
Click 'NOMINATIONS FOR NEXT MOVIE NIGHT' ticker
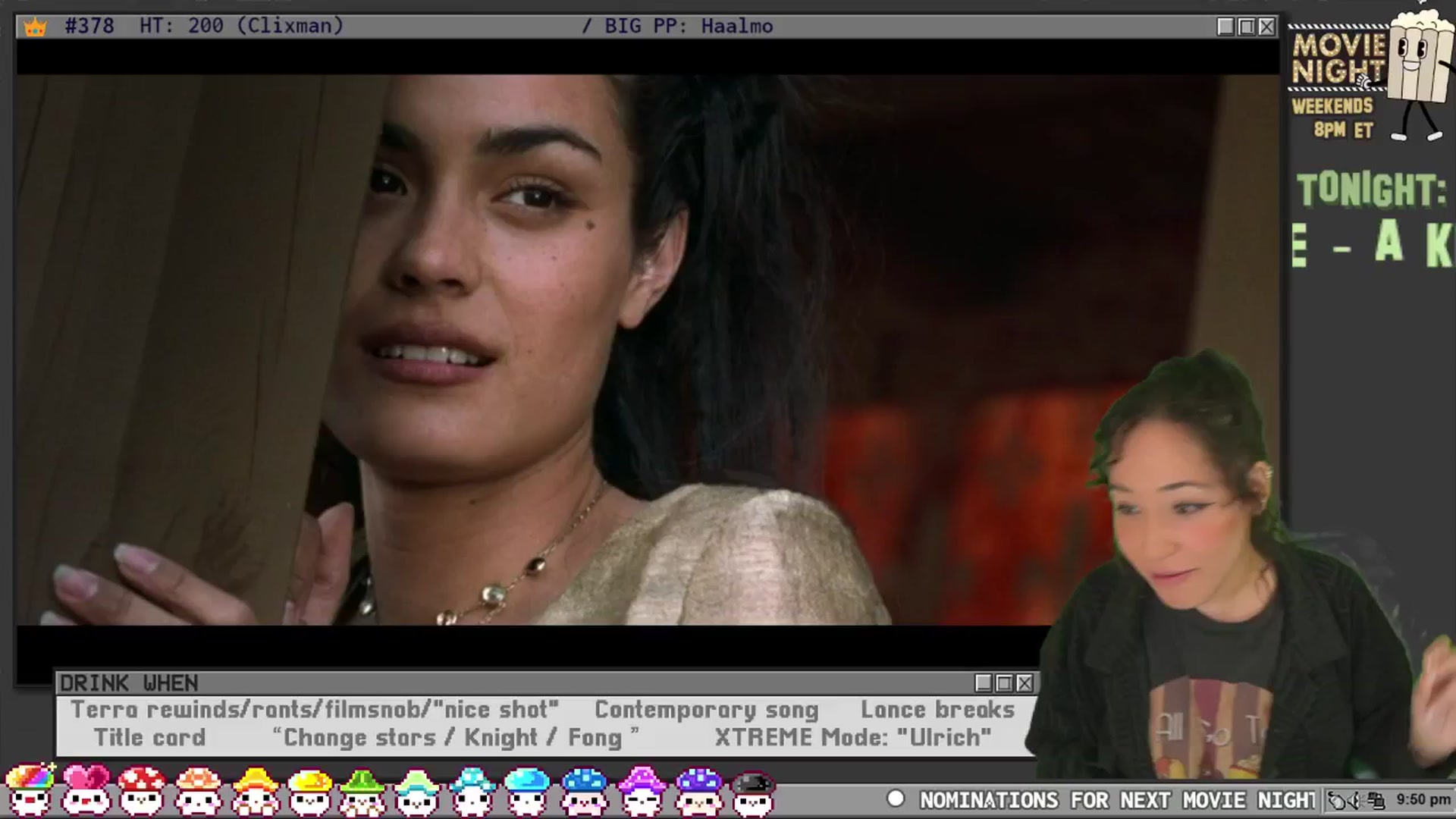[1118, 800]
